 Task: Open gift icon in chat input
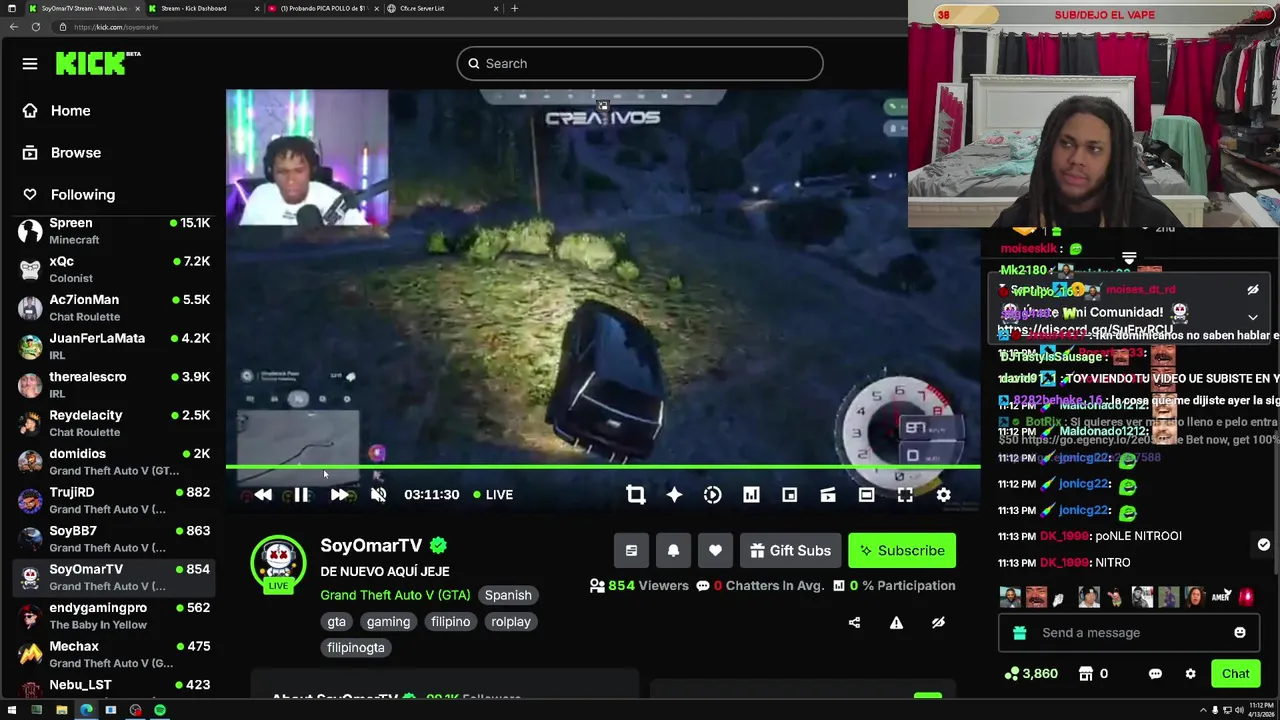(x=1019, y=632)
